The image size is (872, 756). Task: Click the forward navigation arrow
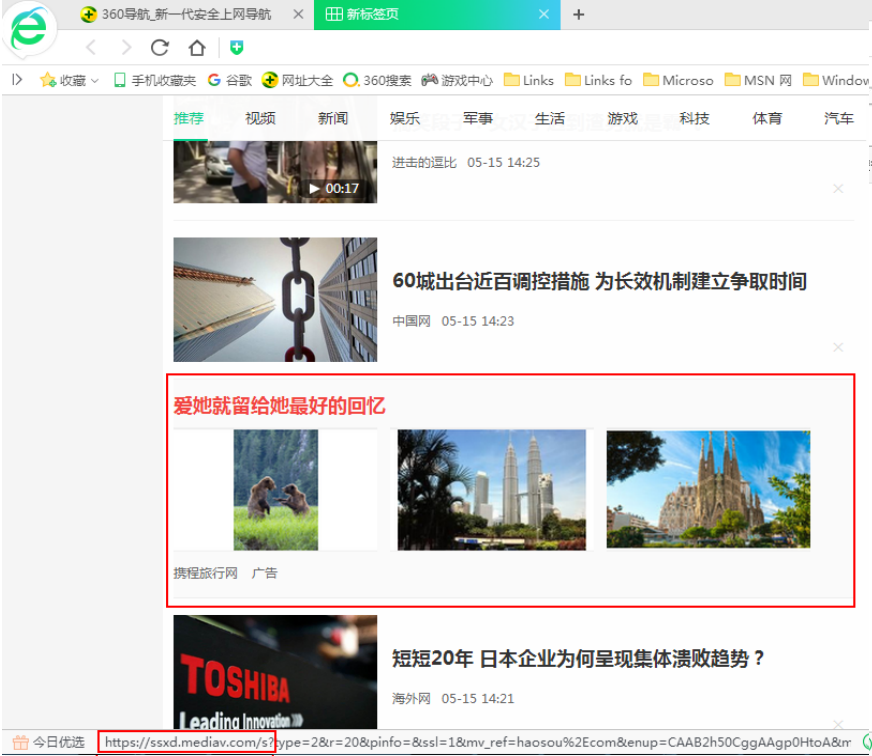click(125, 48)
